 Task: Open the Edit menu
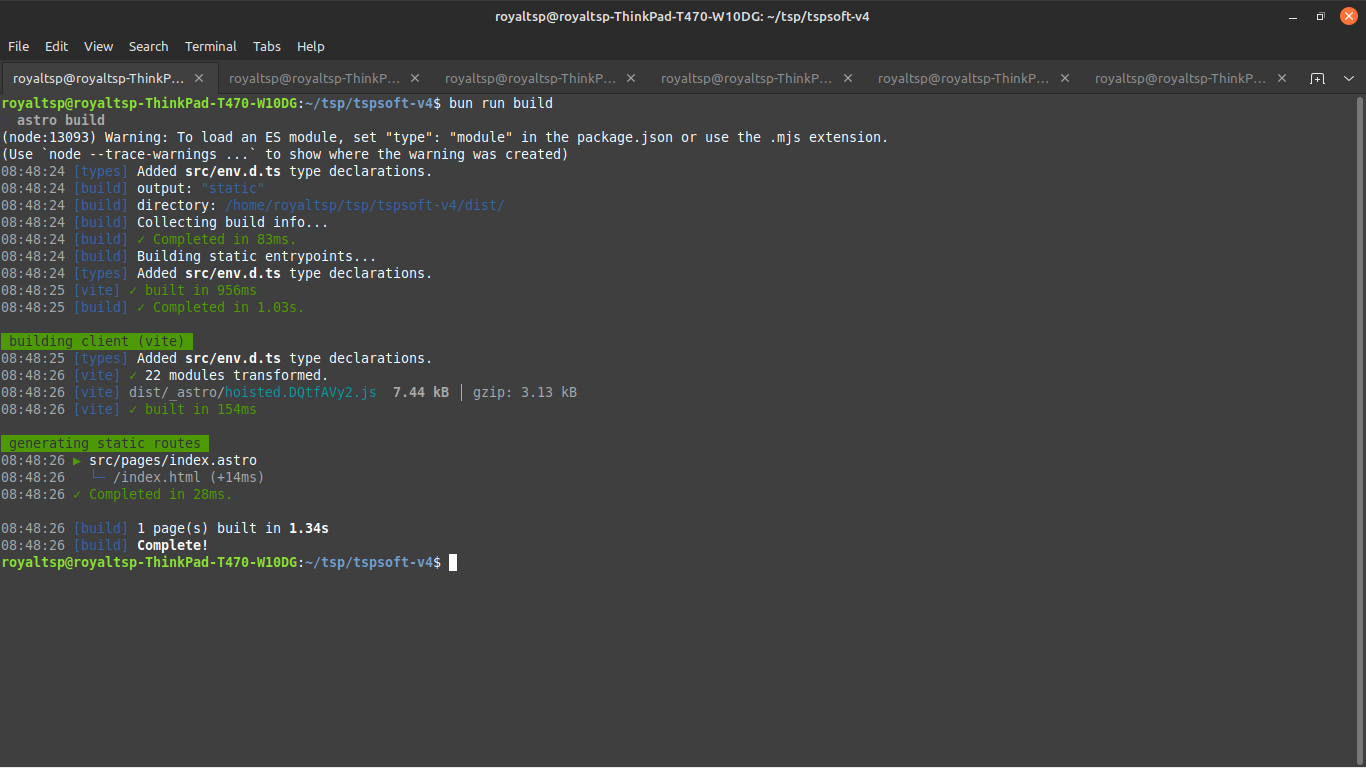(56, 46)
